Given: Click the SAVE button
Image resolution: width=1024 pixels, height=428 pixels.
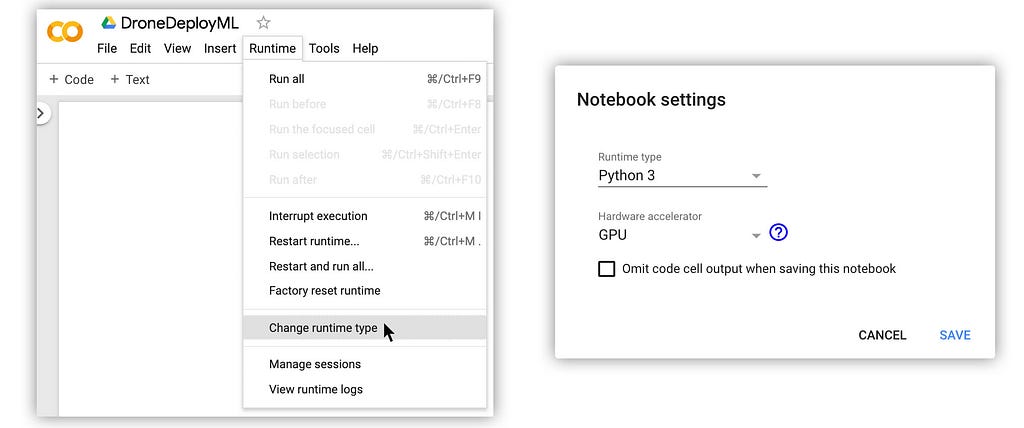Looking at the screenshot, I should (x=955, y=335).
